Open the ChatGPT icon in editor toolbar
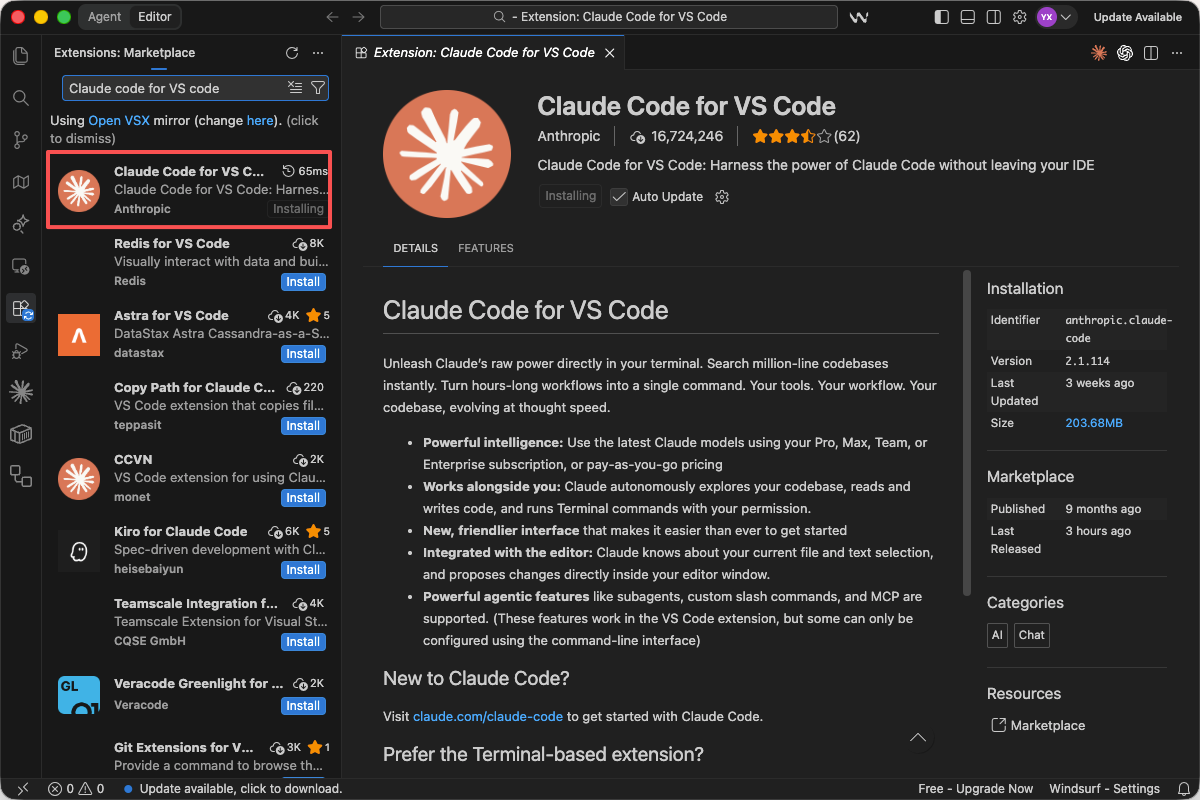This screenshot has width=1200, height=800. [x=1125, y=53]
